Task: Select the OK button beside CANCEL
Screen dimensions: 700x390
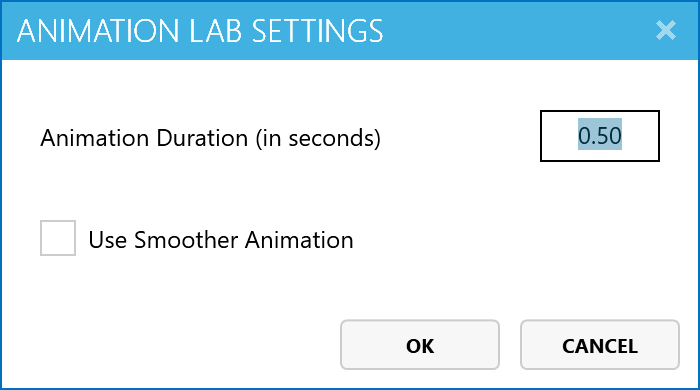Action: pos(420,344)
